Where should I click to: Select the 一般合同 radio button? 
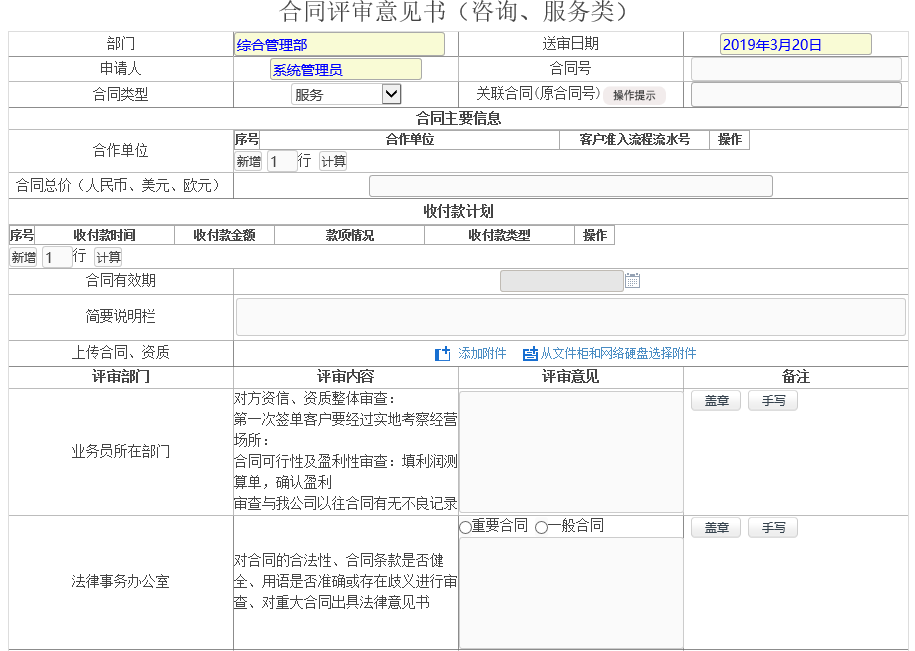pos(541,527)
